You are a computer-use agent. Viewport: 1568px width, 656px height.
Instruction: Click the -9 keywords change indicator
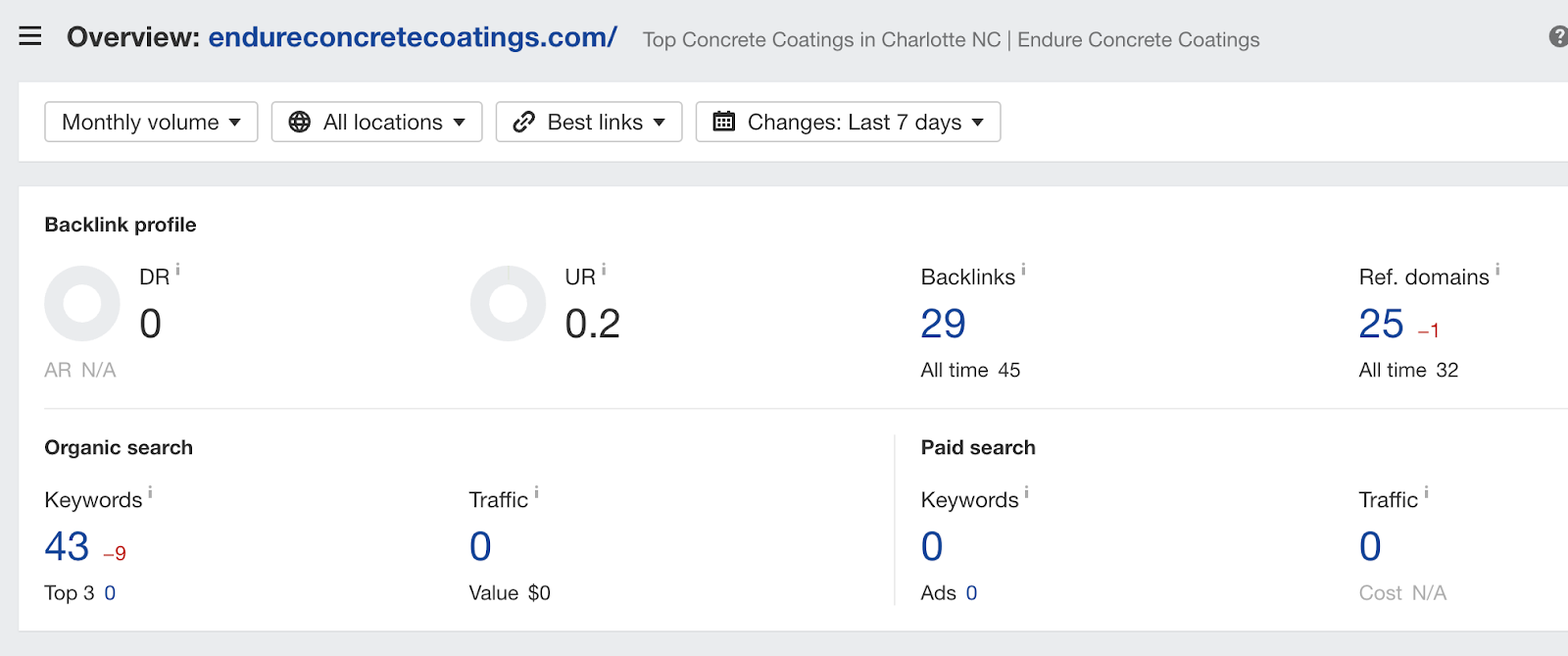(x=115, y=554)
